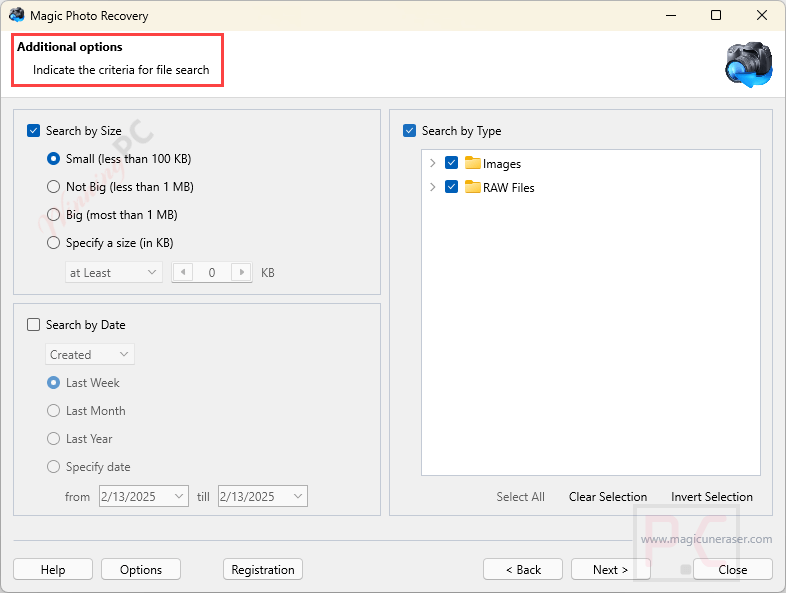Click the Close button at bottom
Screen dimensions: 786x593
(732, 569)
